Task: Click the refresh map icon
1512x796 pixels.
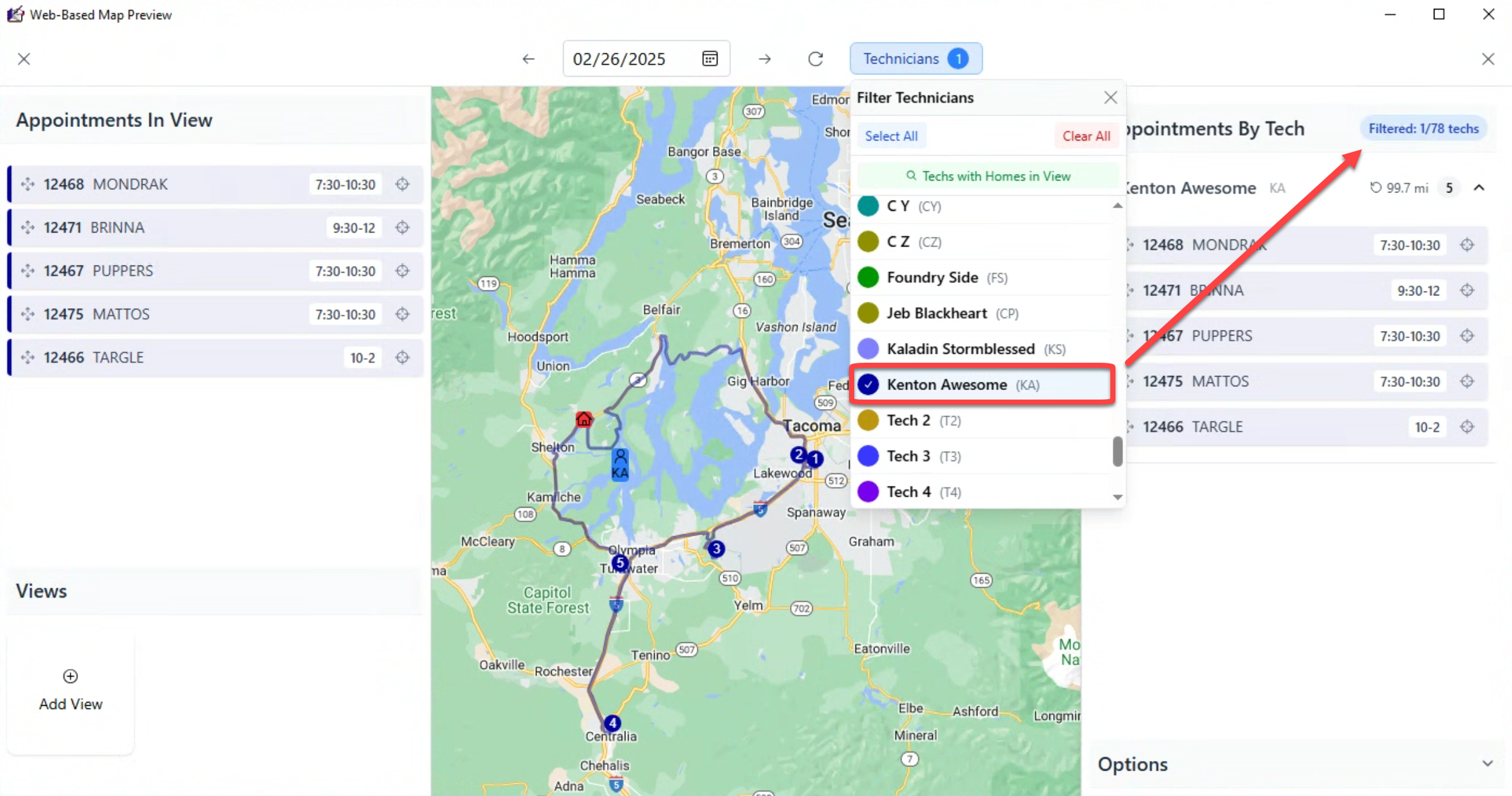Action: click(x=815, y=59)
